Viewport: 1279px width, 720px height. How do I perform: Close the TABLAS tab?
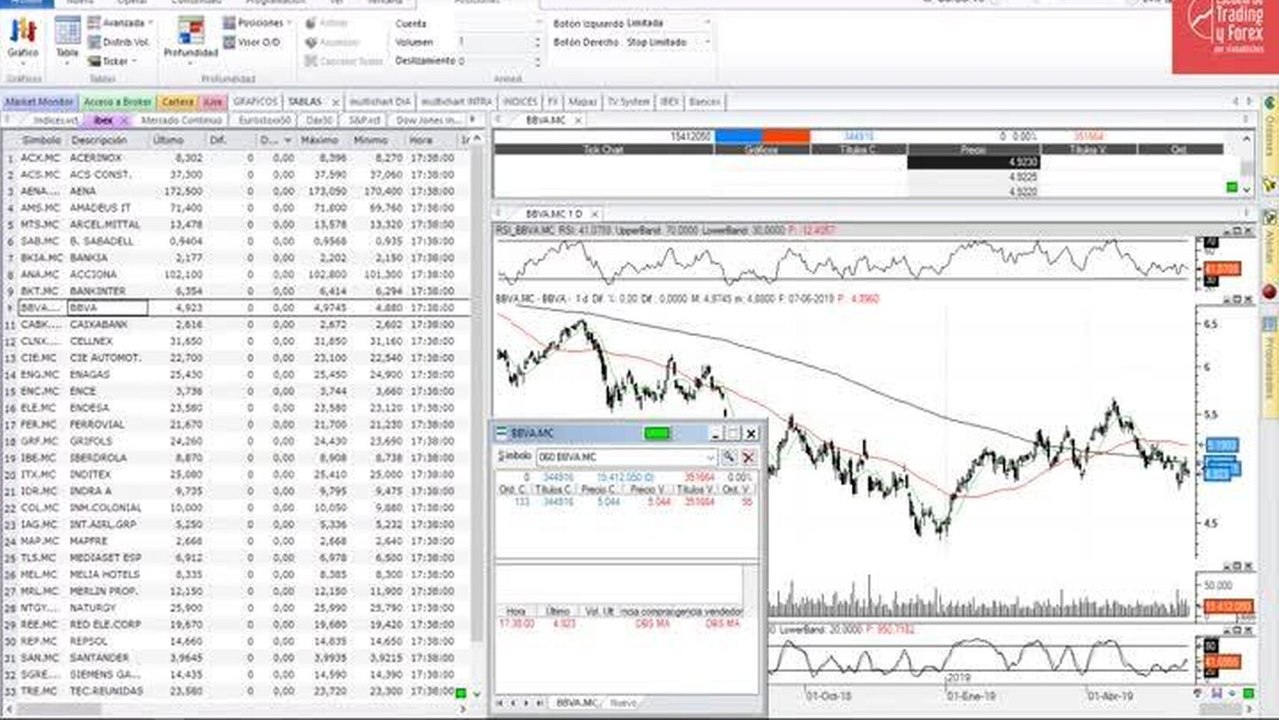coord(334,102)
